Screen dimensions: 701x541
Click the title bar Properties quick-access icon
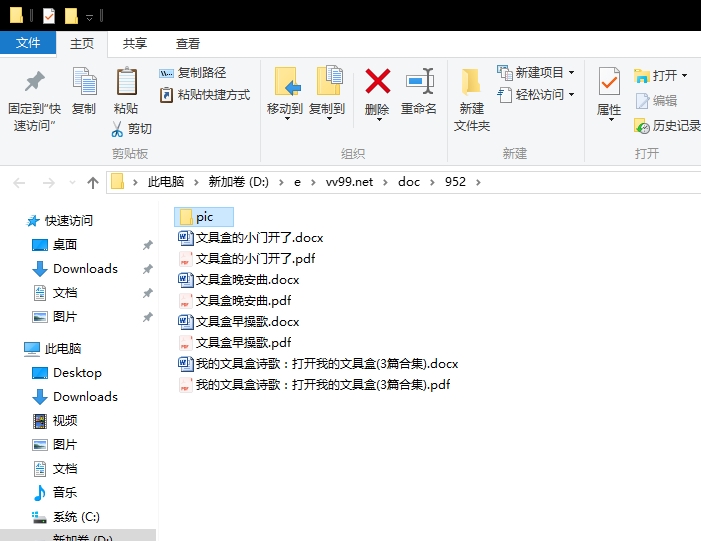48,16
